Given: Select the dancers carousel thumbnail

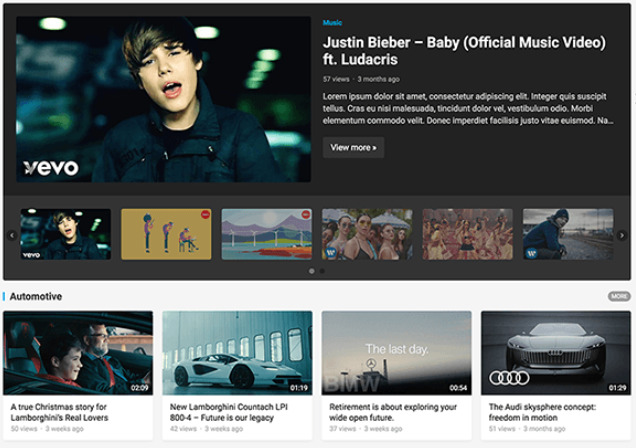Looking at the screenshot, I should pyautogui.click(x=468, y=234).
